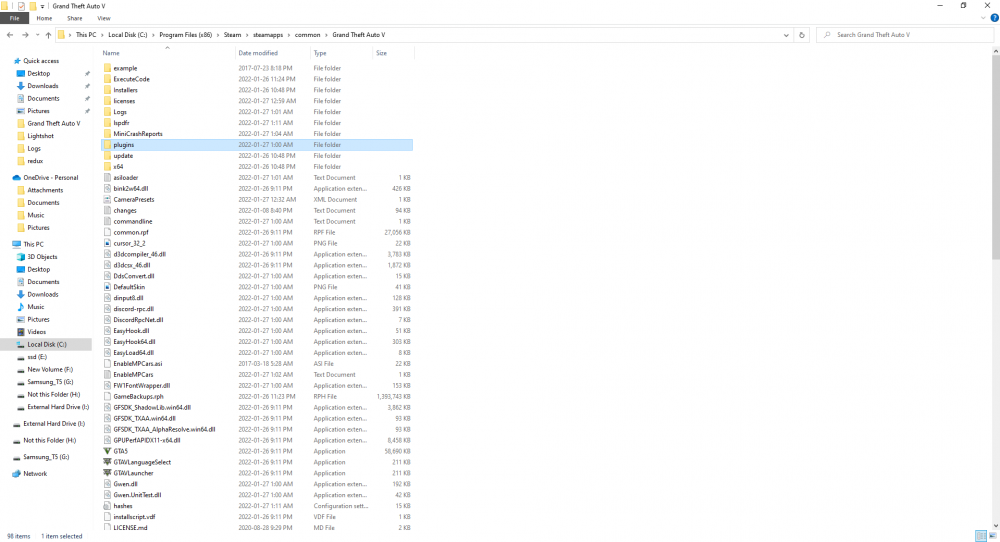Open 3D Objects under This PC

42,257
